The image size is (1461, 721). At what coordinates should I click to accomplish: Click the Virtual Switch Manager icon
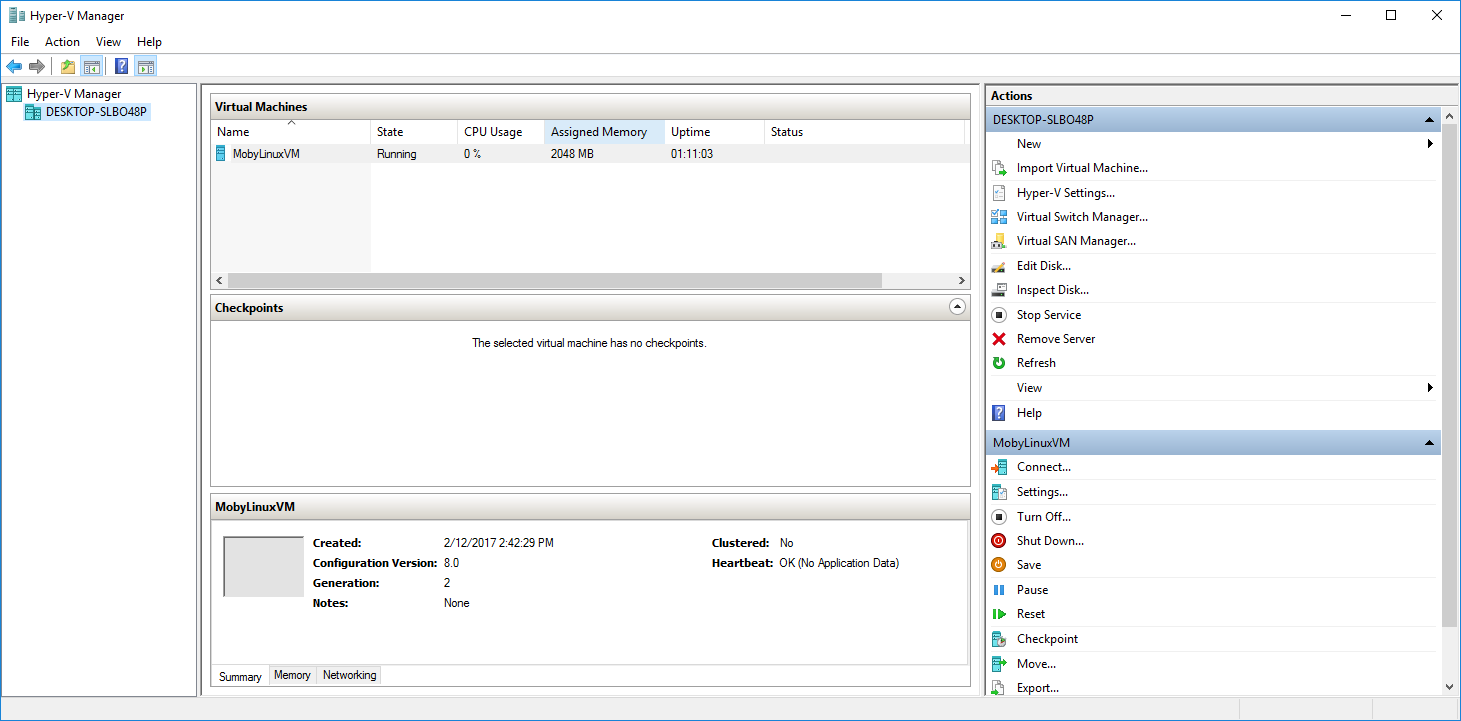[x=998, y=217]
